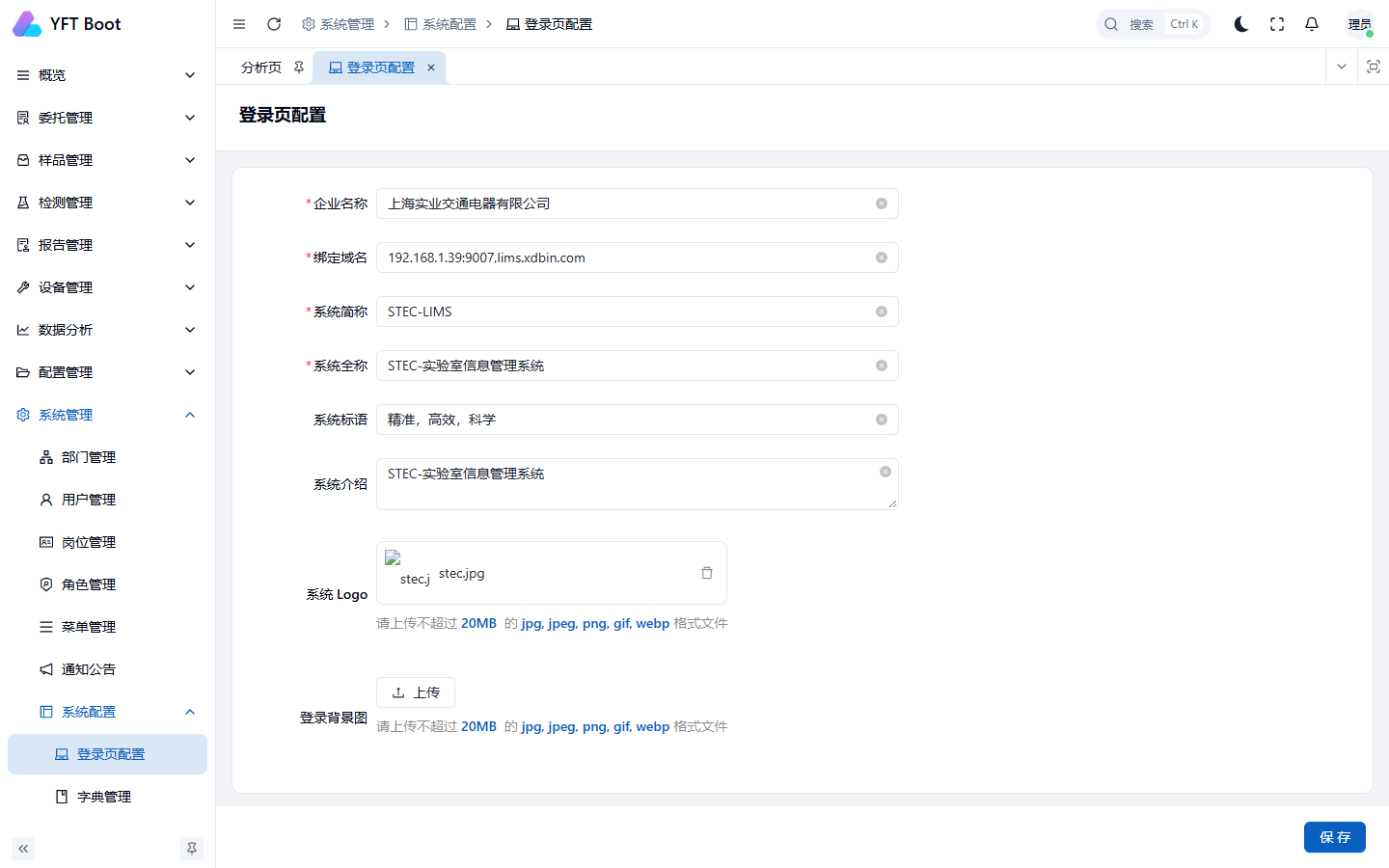This screenshot has width=1389, height=868.
Task: Open the notifications bell
Action: point(1312,24)
